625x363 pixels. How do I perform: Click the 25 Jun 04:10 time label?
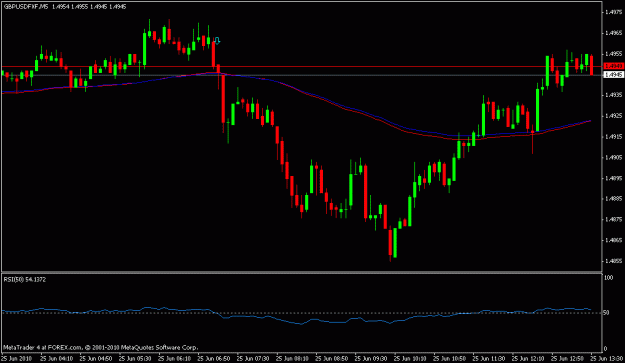coord(57,358)
